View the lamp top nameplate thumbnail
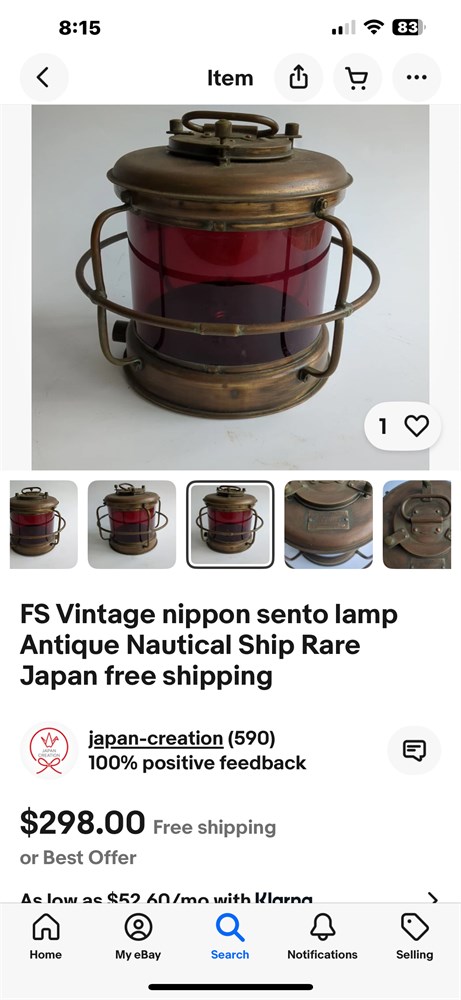461x1000 pixels. tap(328, 524)
